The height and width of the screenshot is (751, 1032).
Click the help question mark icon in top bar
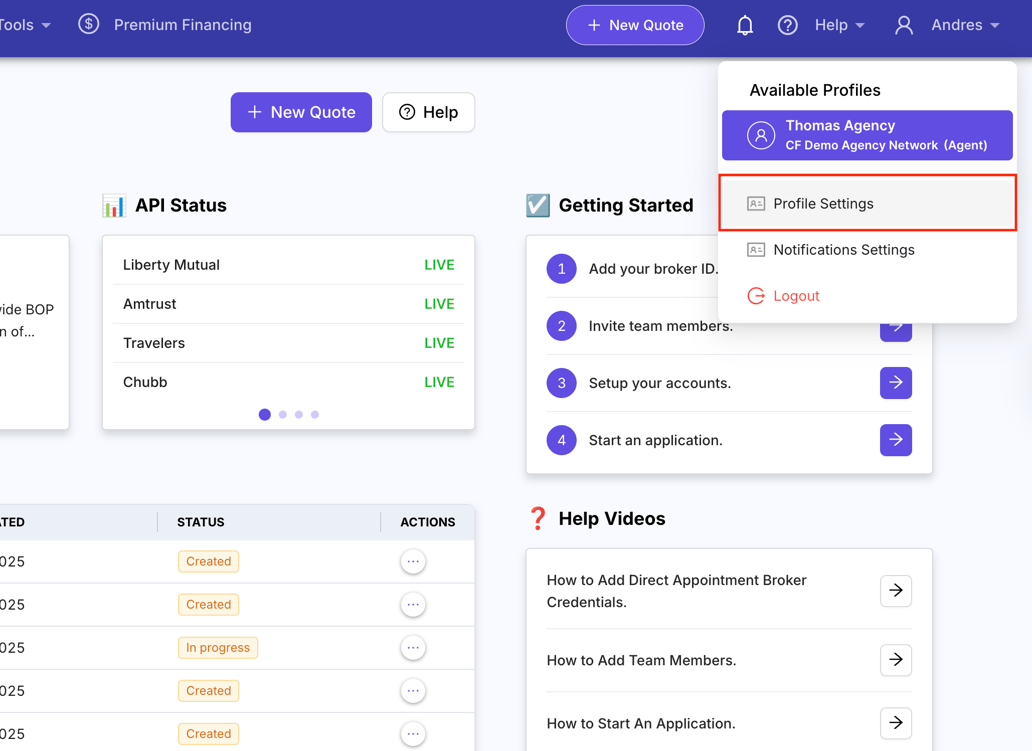(787, 25)
